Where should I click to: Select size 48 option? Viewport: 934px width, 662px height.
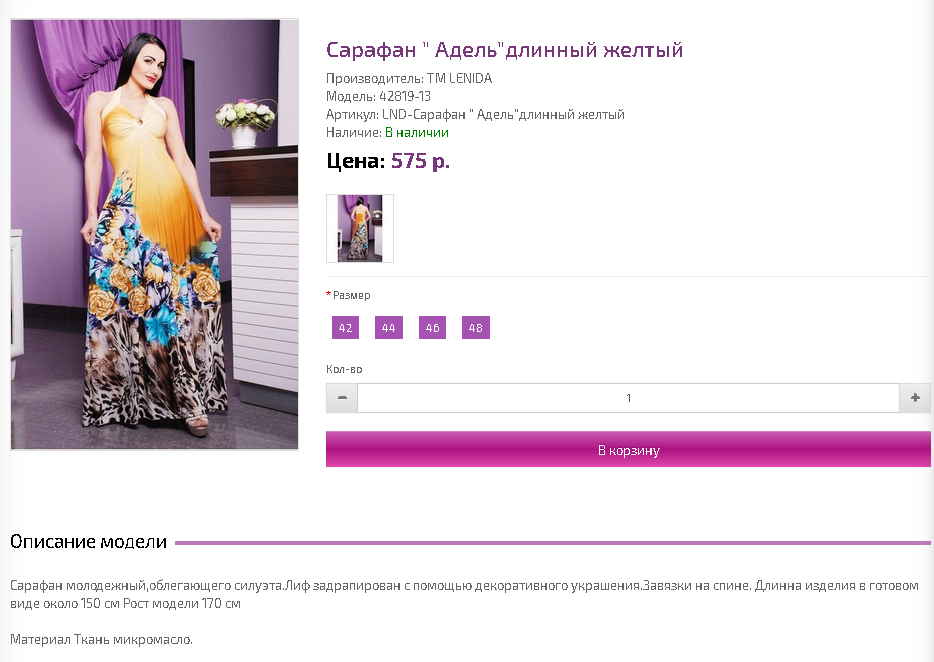(x=475, y=328)
